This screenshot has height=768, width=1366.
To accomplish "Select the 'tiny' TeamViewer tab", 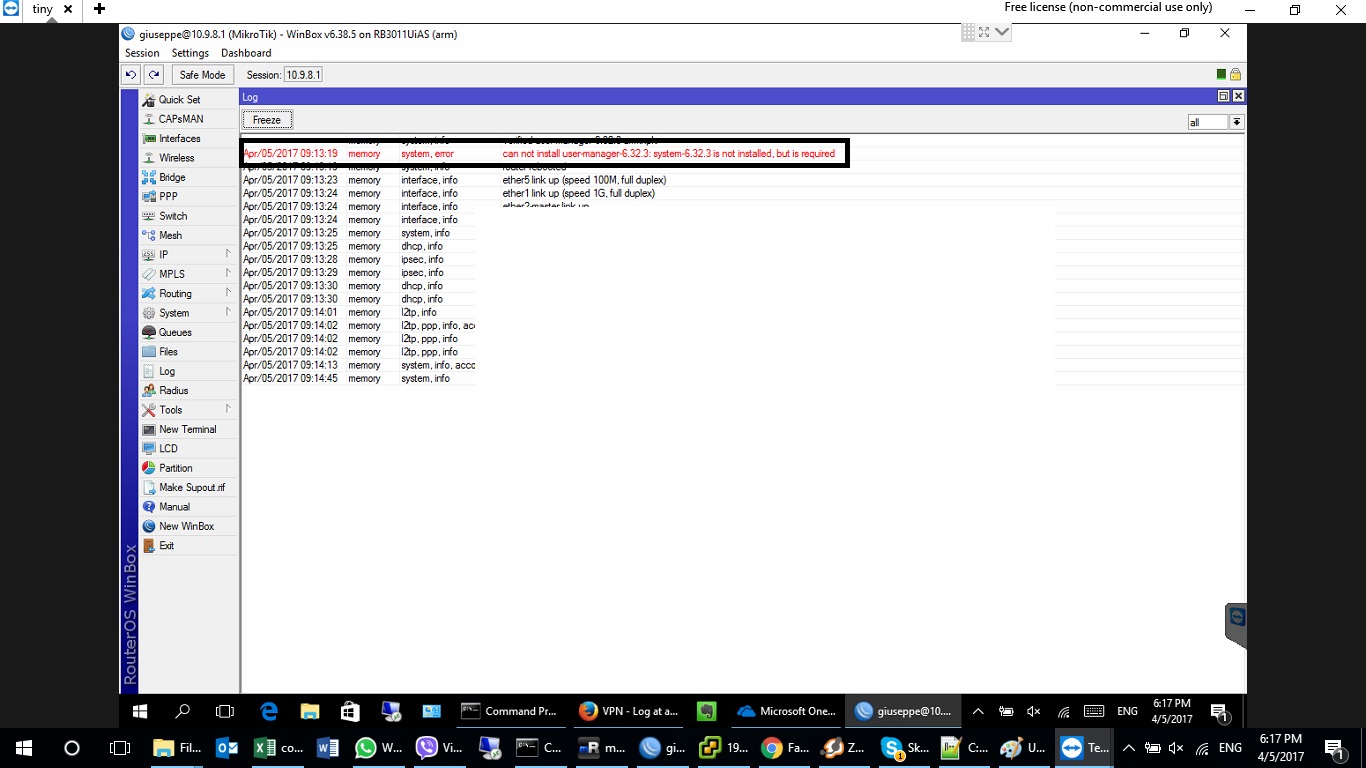I will pyautogui.click(x=41, y=9).
